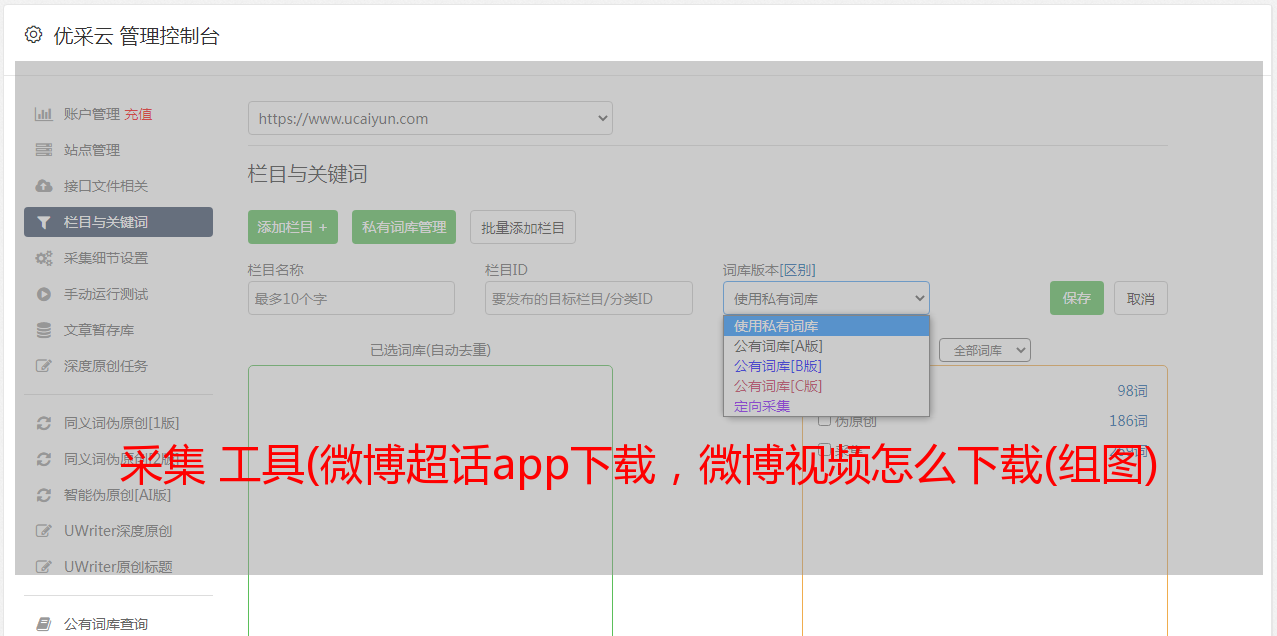This screenshot has width=1277, height=636.
Task: Click the bar chart icon for 账户管理
Action: tap(43, 114)
